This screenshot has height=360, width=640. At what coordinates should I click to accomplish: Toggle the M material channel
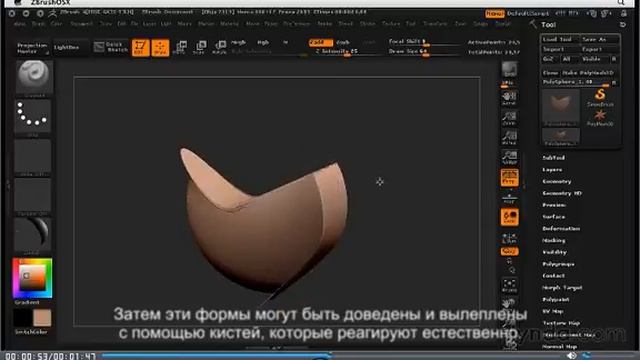click(x=285, y=42)
